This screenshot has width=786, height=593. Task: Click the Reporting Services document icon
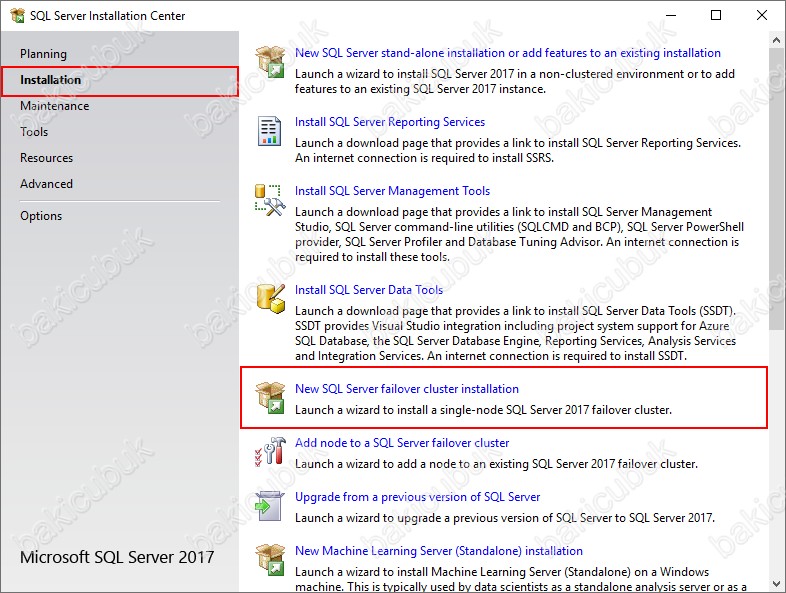[269, 131]
